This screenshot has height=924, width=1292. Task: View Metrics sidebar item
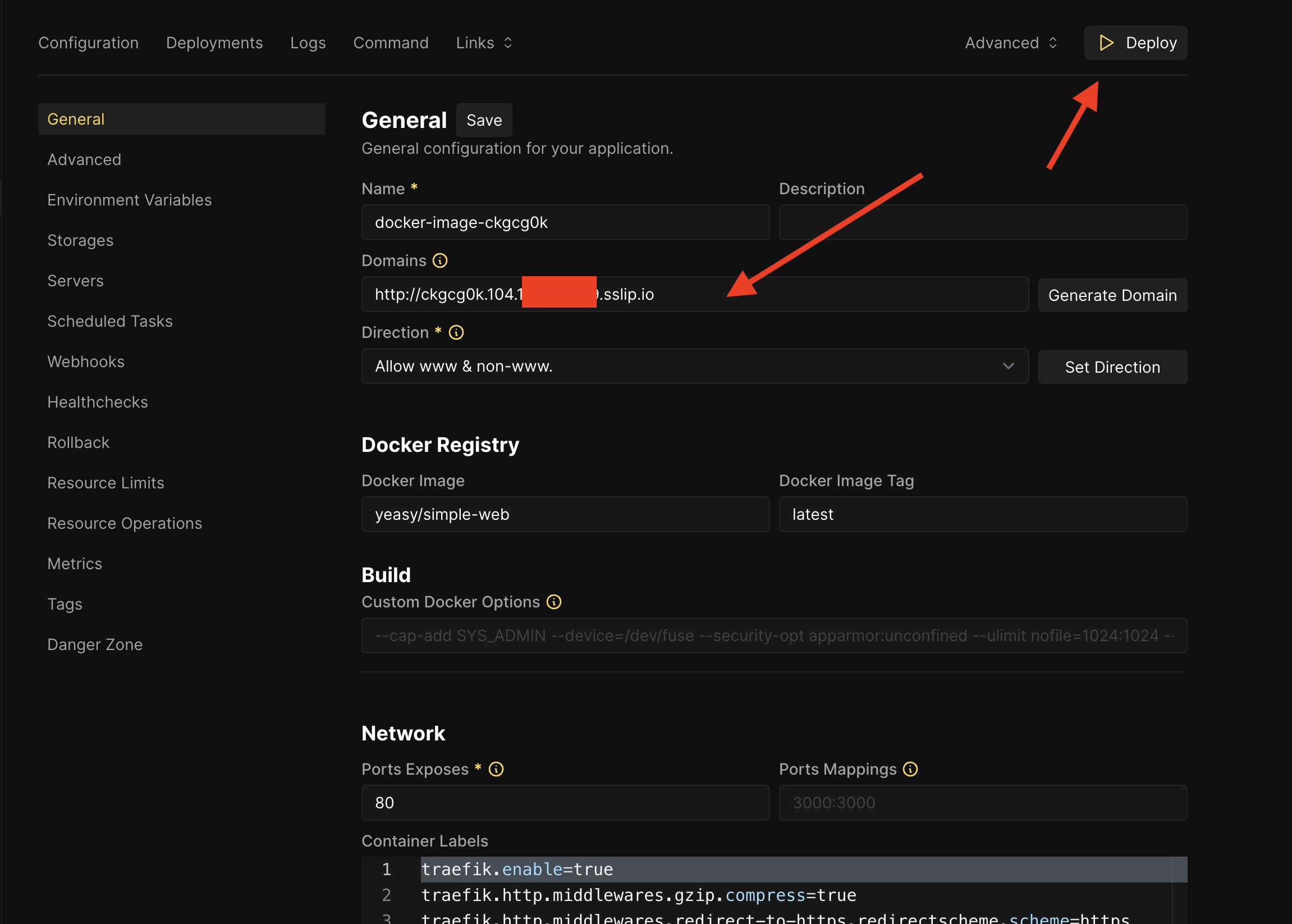pos(75,563)
